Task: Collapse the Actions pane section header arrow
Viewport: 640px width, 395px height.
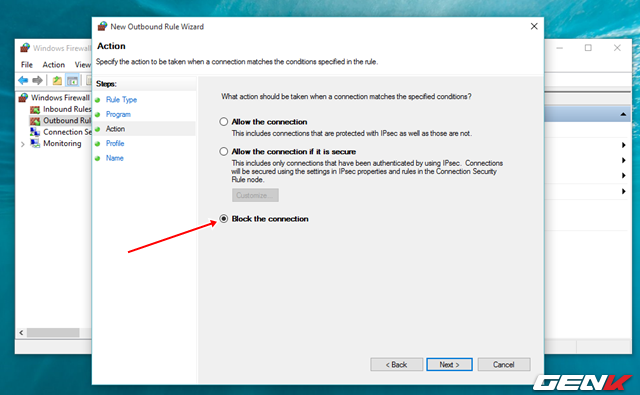Action: pos(623,114)
